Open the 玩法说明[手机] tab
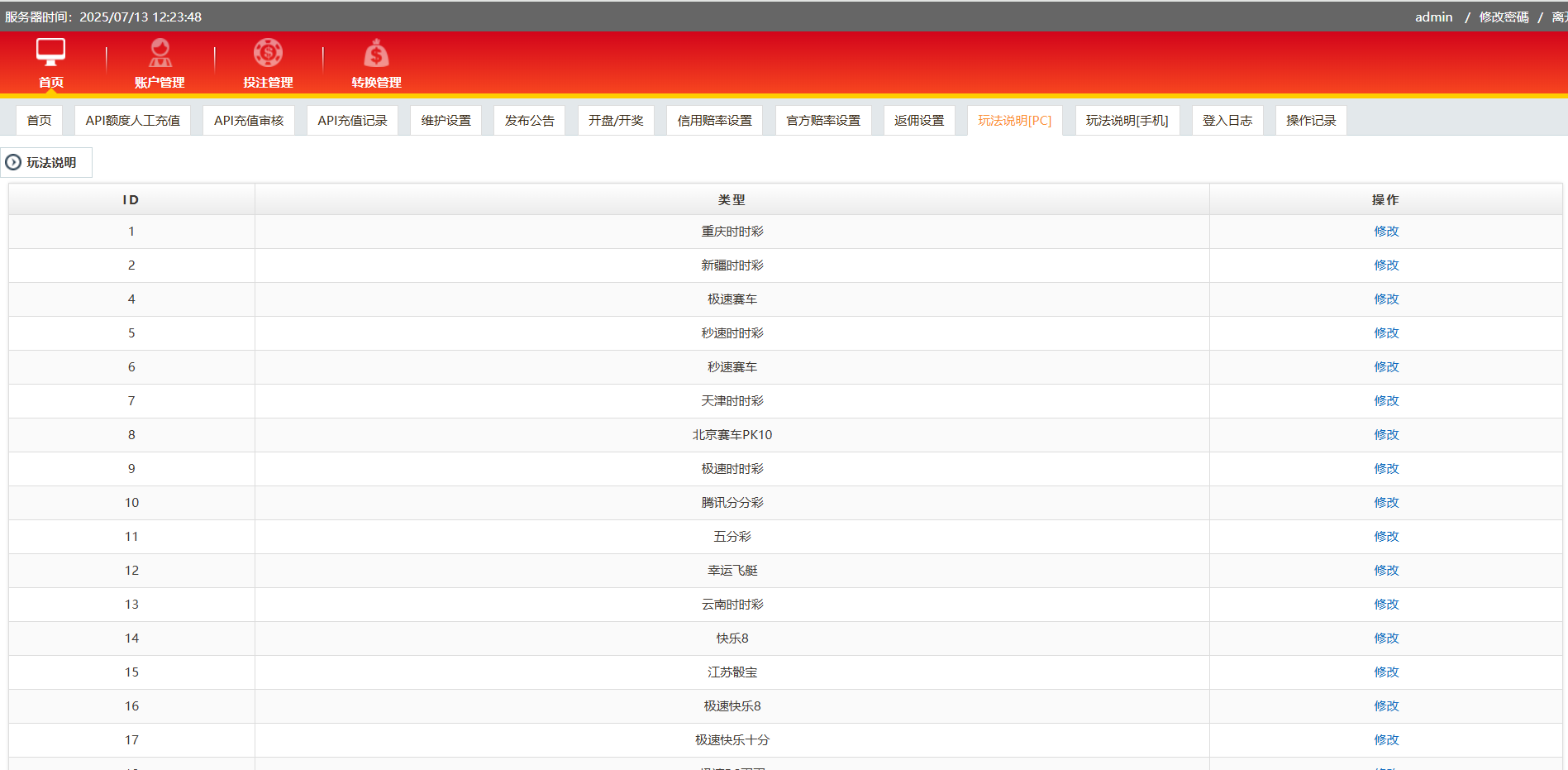 (1127, 121)
